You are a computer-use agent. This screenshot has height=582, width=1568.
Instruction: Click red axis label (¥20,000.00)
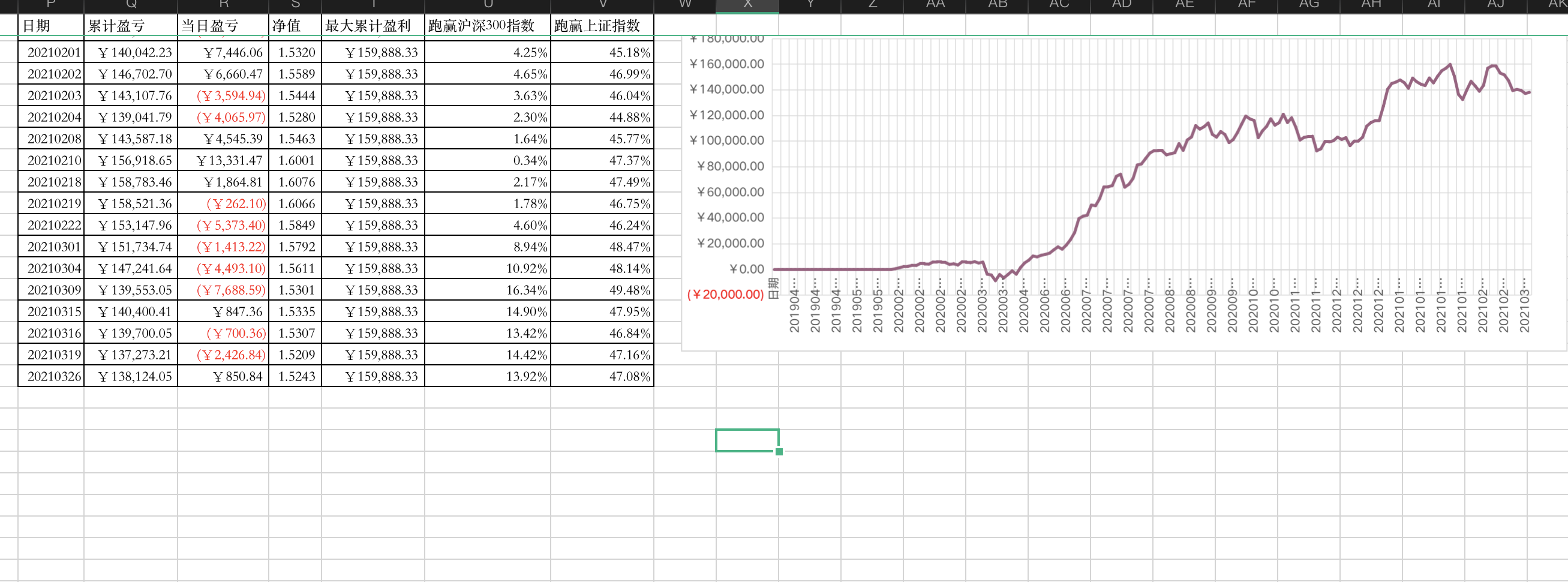coord(725,295)
